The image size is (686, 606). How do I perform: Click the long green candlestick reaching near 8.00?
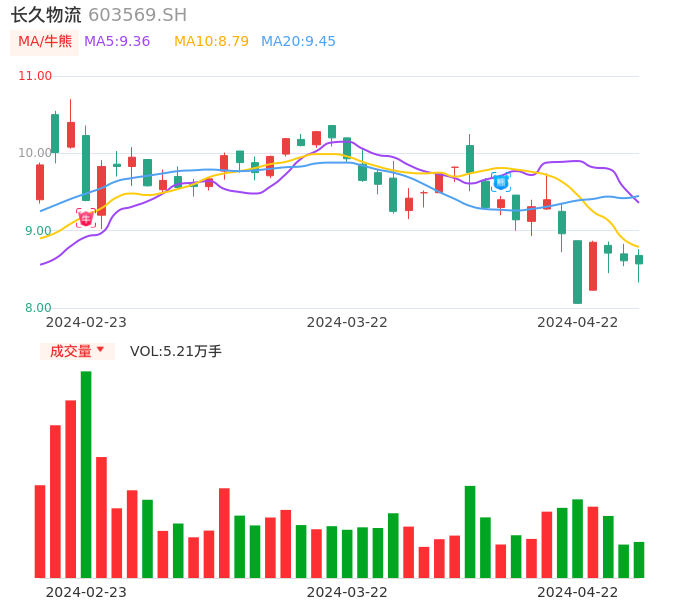(577, 271)
